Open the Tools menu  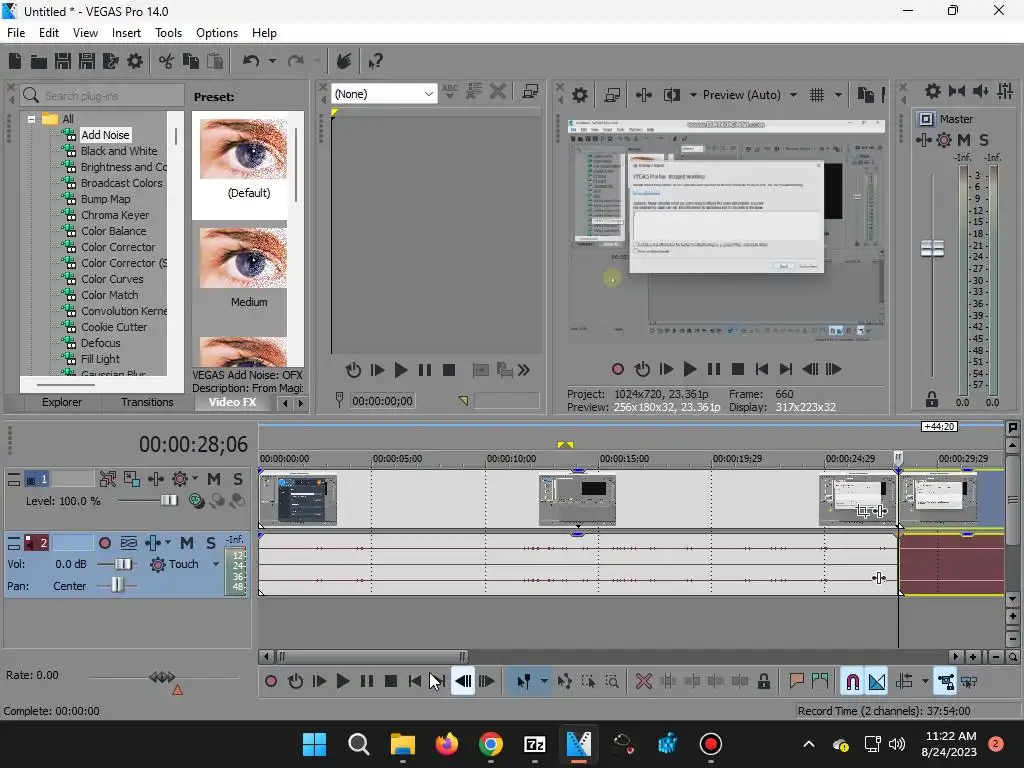tap(168, 33)
